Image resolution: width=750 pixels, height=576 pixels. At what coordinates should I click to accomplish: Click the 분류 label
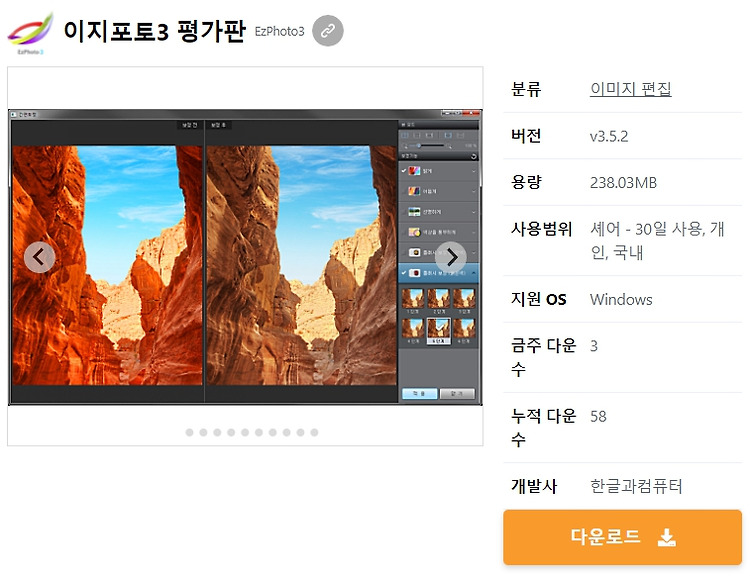coord(526,89)
